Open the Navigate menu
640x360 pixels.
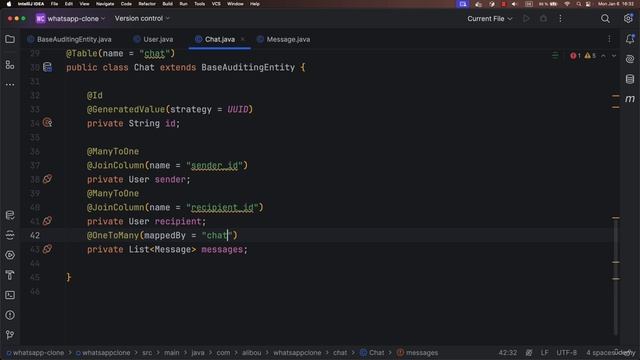(105, 4)
